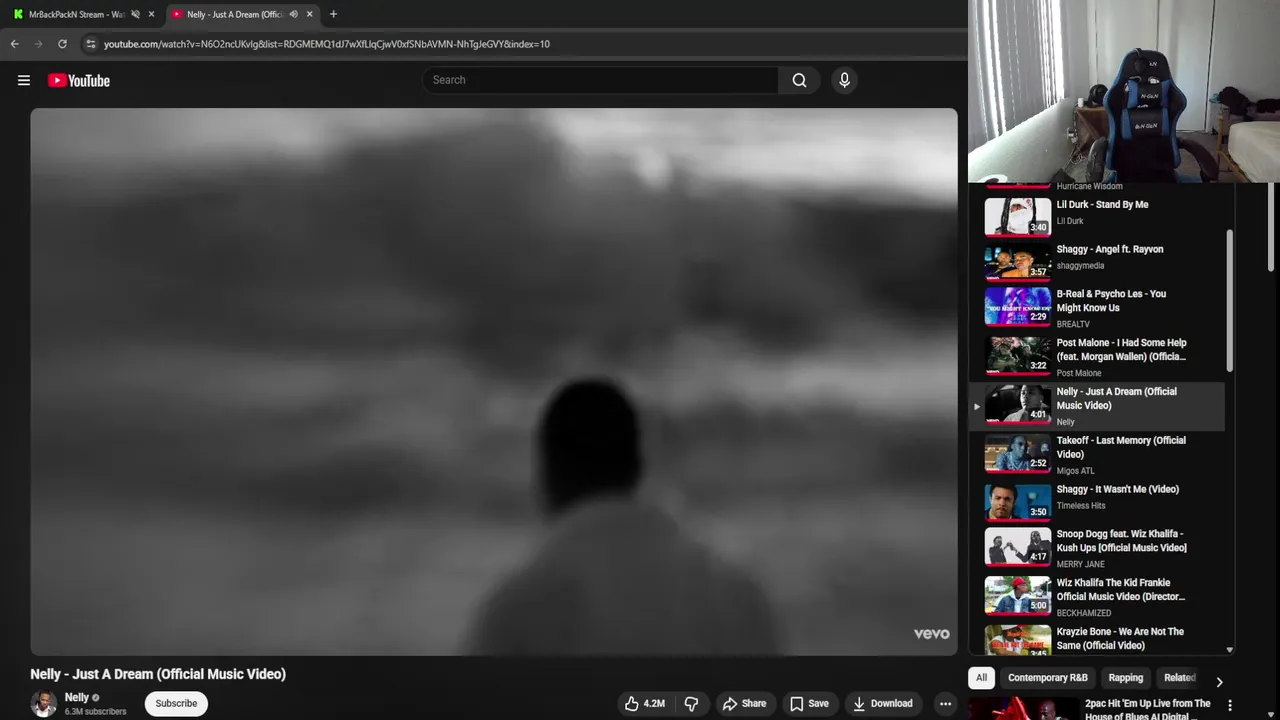Click the Hurricane Wisdom channel name in playlist
The width and height of the screenshot is (1280, 720).
[x=1089, y=186]
